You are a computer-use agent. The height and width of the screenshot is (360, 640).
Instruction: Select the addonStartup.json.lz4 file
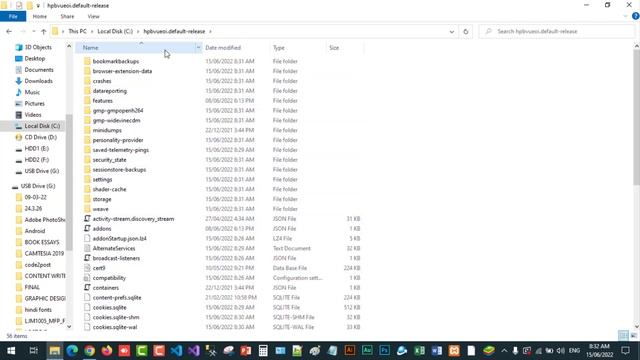[x=119, y=238]
